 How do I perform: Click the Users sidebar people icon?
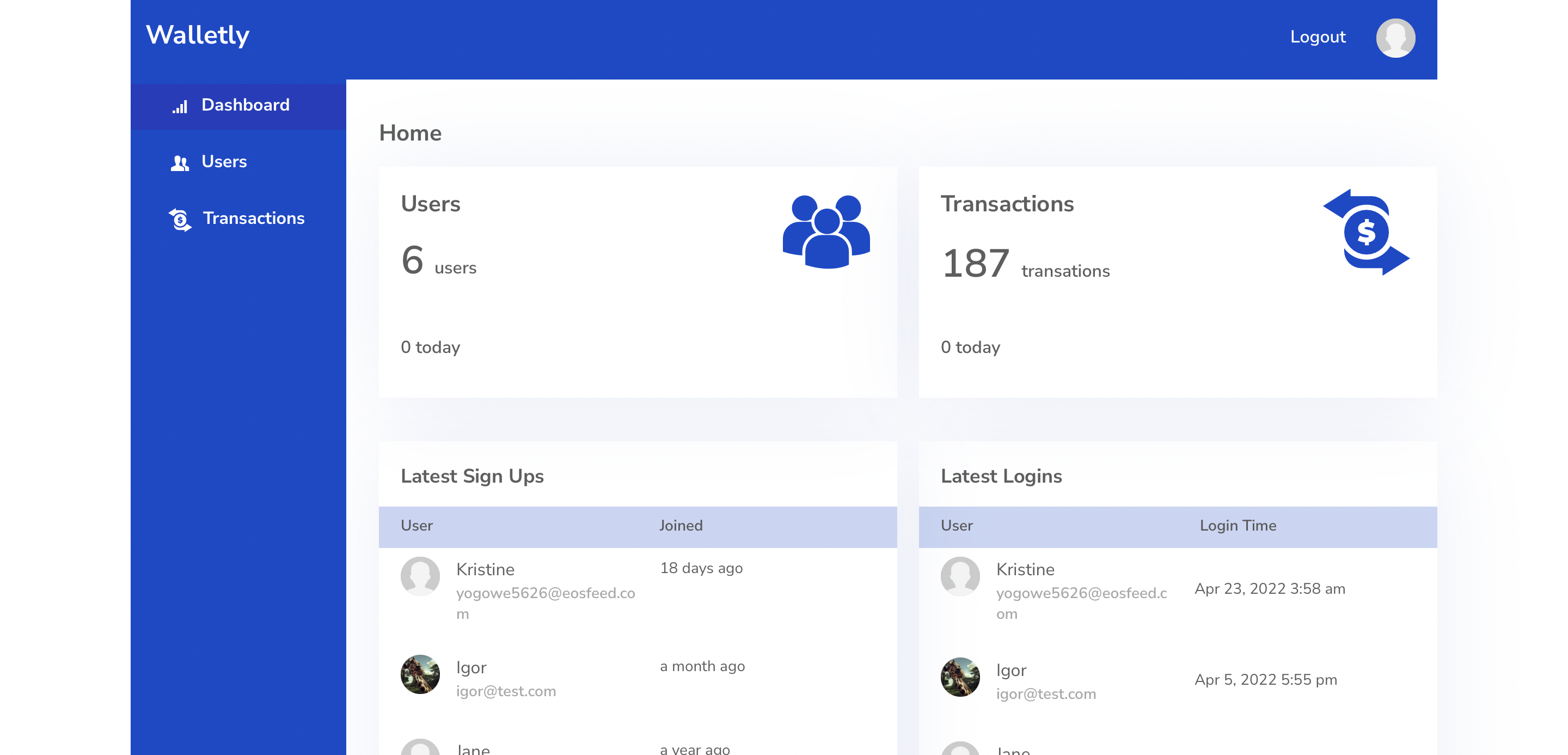point(180,162)
